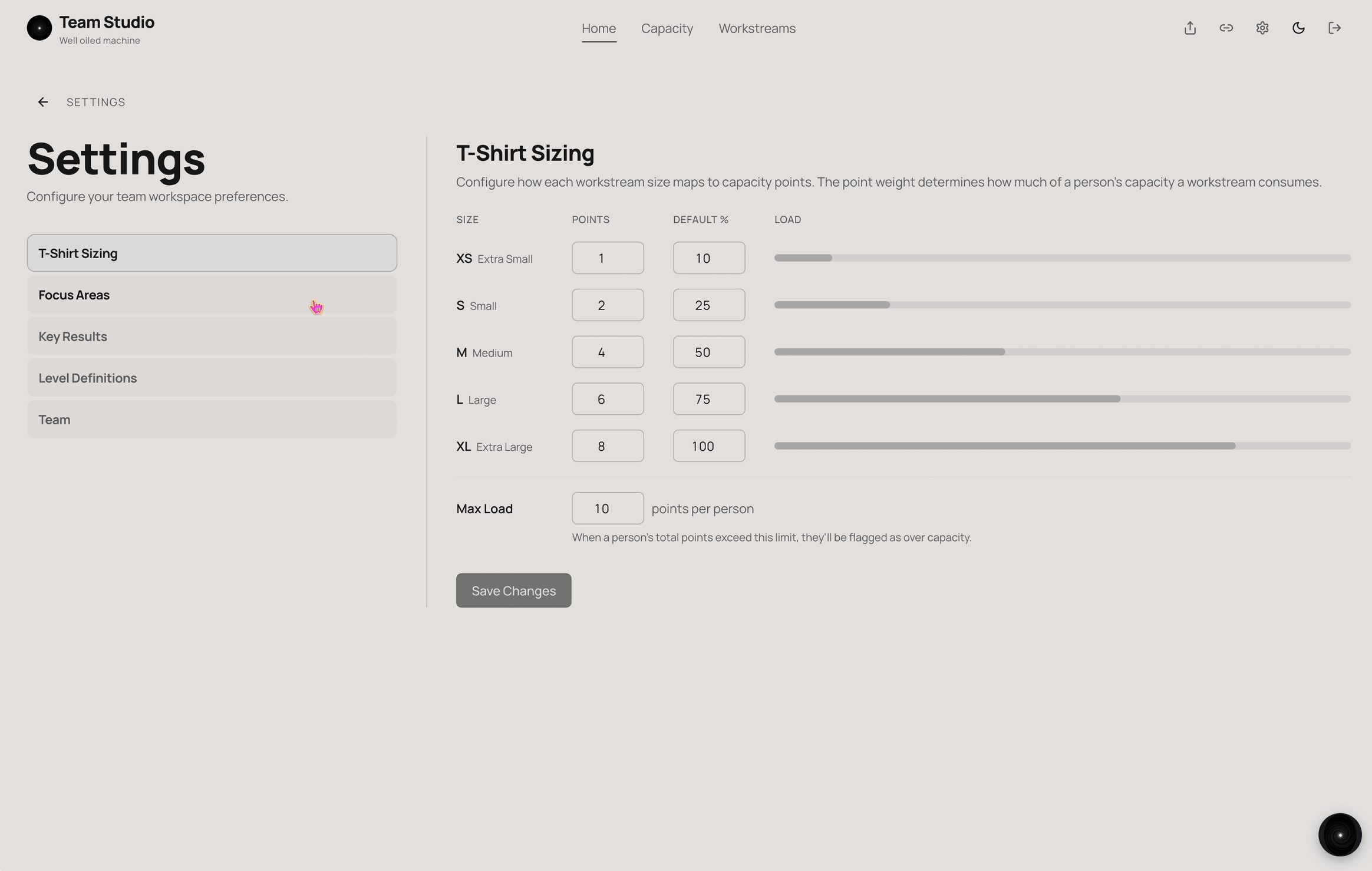Screen dimensions: 1372x871
Task: Select the XS points input field
Action: coord(607,258)
